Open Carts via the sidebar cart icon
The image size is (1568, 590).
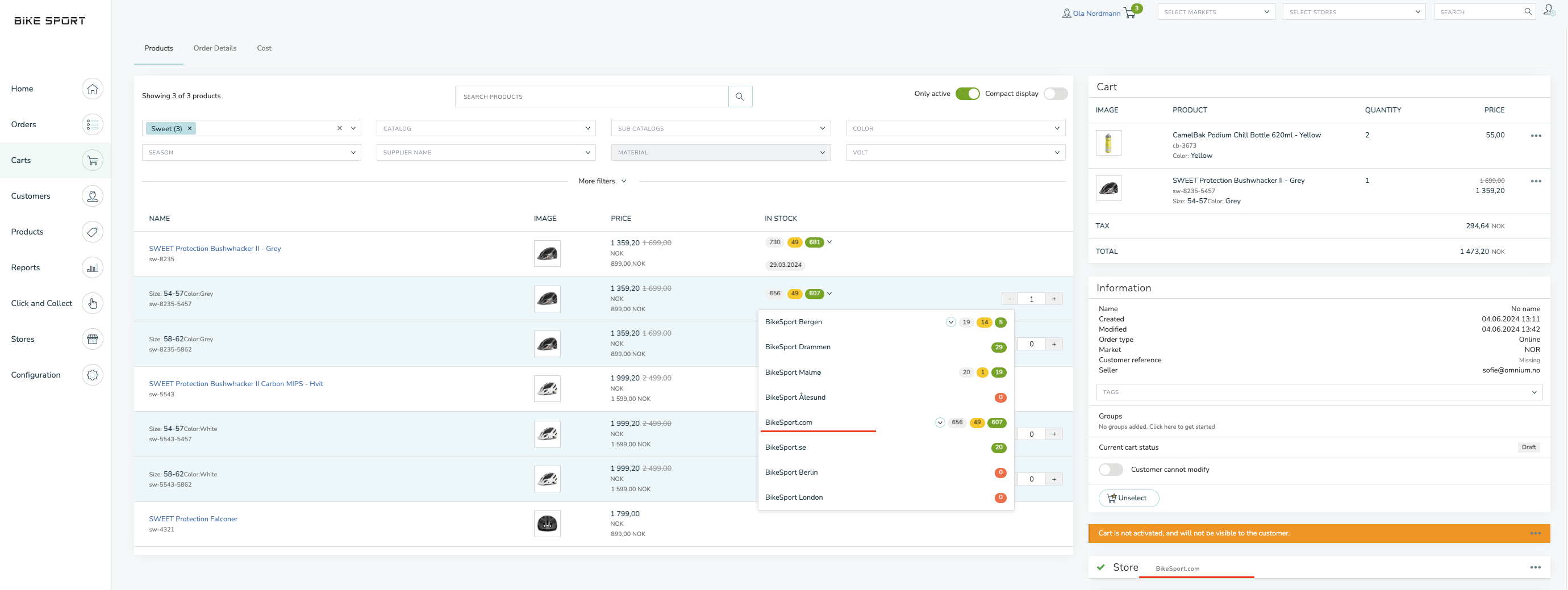coord(93,161)
